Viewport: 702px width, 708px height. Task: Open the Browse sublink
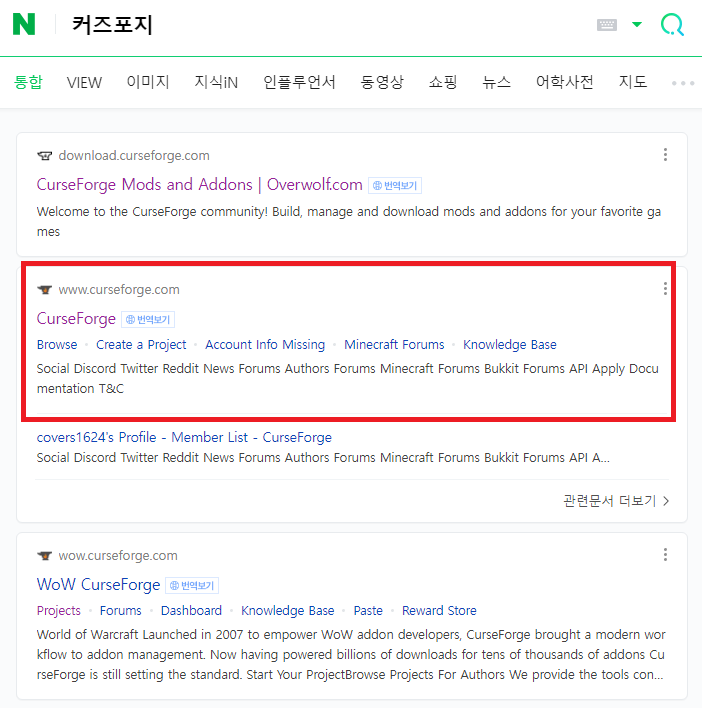click(x=57, y=345)
